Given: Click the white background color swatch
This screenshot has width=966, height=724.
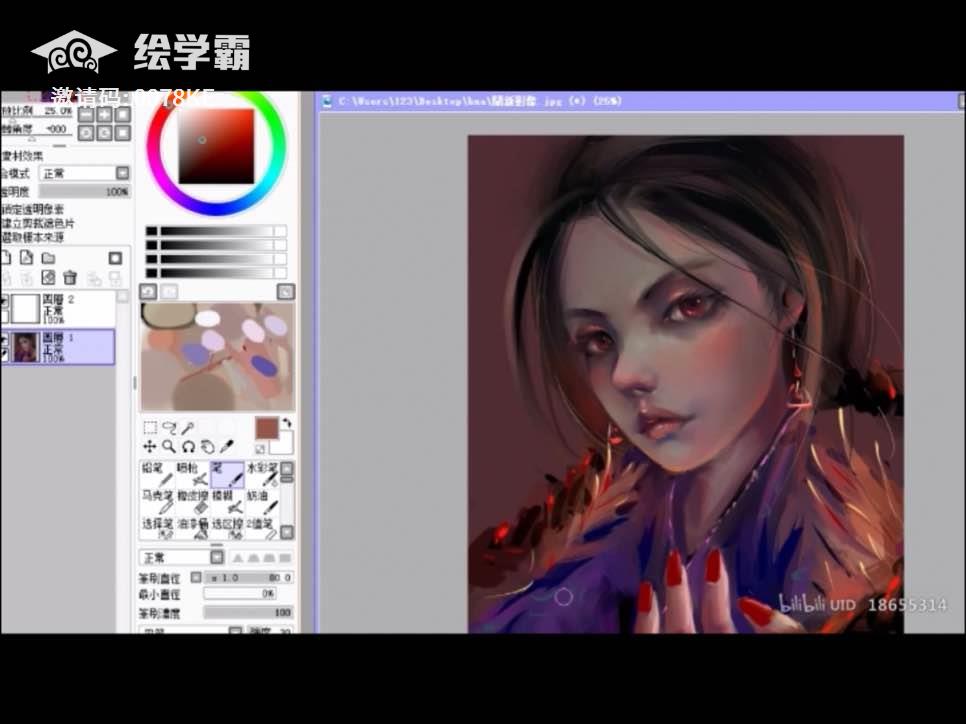Looking at the screenshot, I should pyautogui.click(x=284, y=444).
